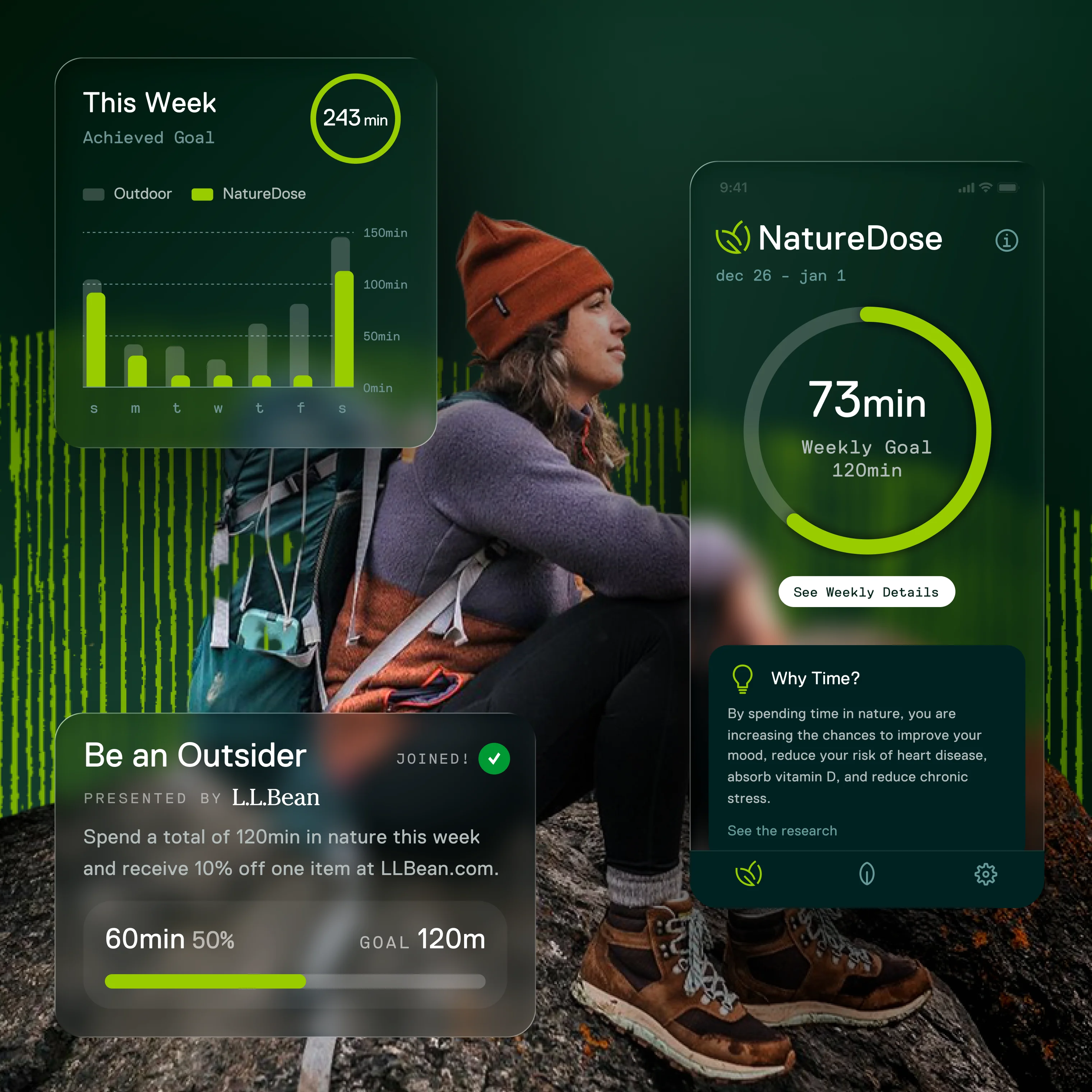Tap the info icon beside NatureDose title
1092x1092 pixels.
(1006, 240)
